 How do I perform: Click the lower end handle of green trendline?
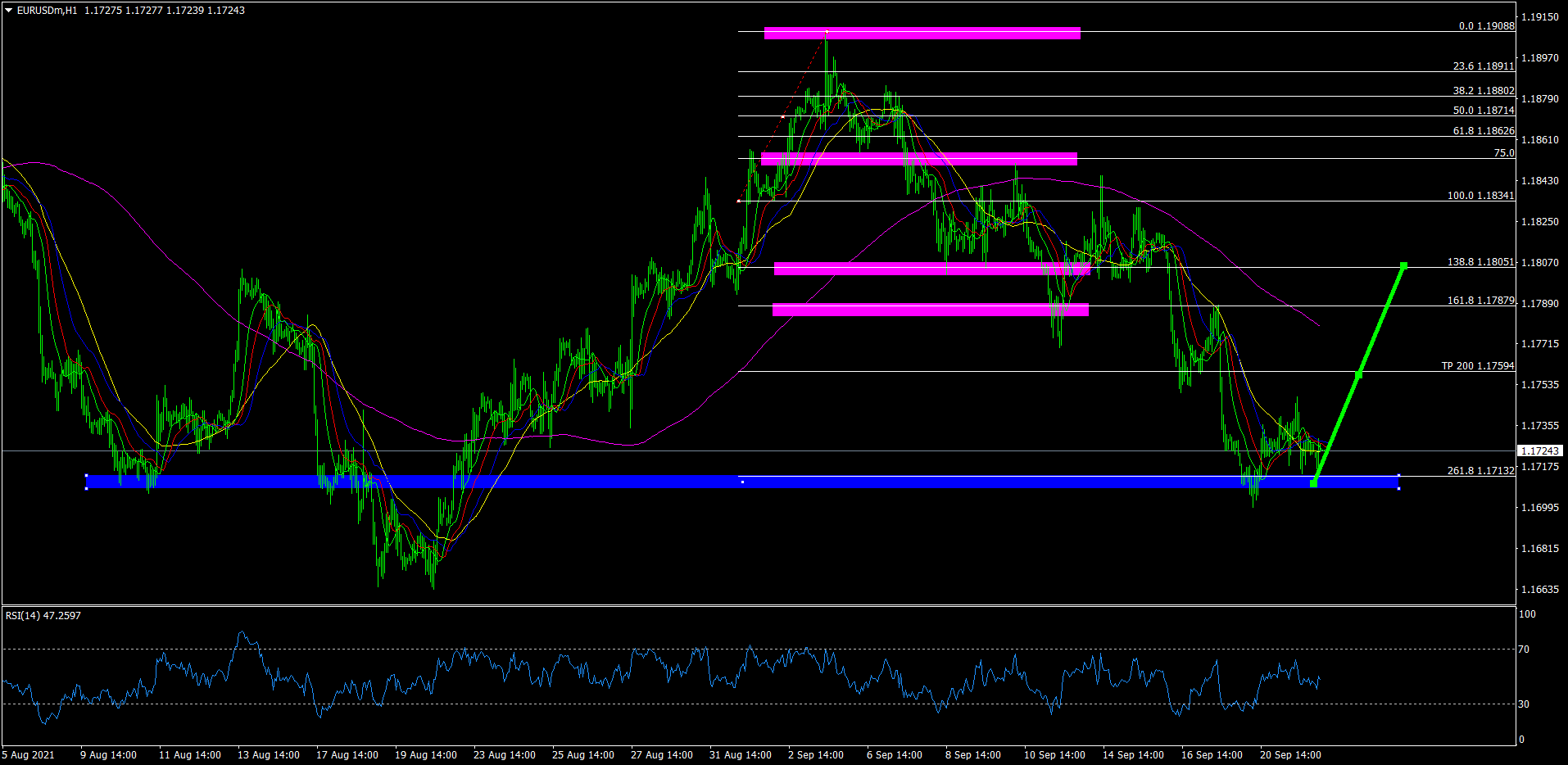[x=1314, y=484]
